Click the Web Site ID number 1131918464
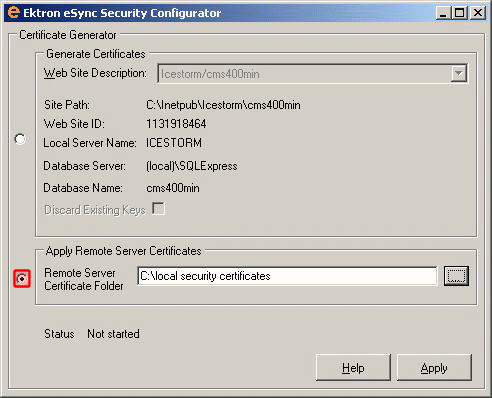Screen dimensions: 492x398 pyautogui.click(x=176, y=124)
